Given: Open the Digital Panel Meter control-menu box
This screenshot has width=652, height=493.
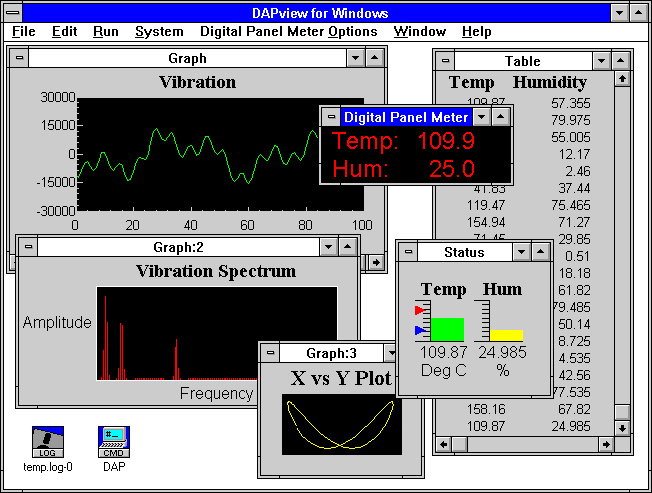Looking at the screenshot, I should [x=330, y=117].
